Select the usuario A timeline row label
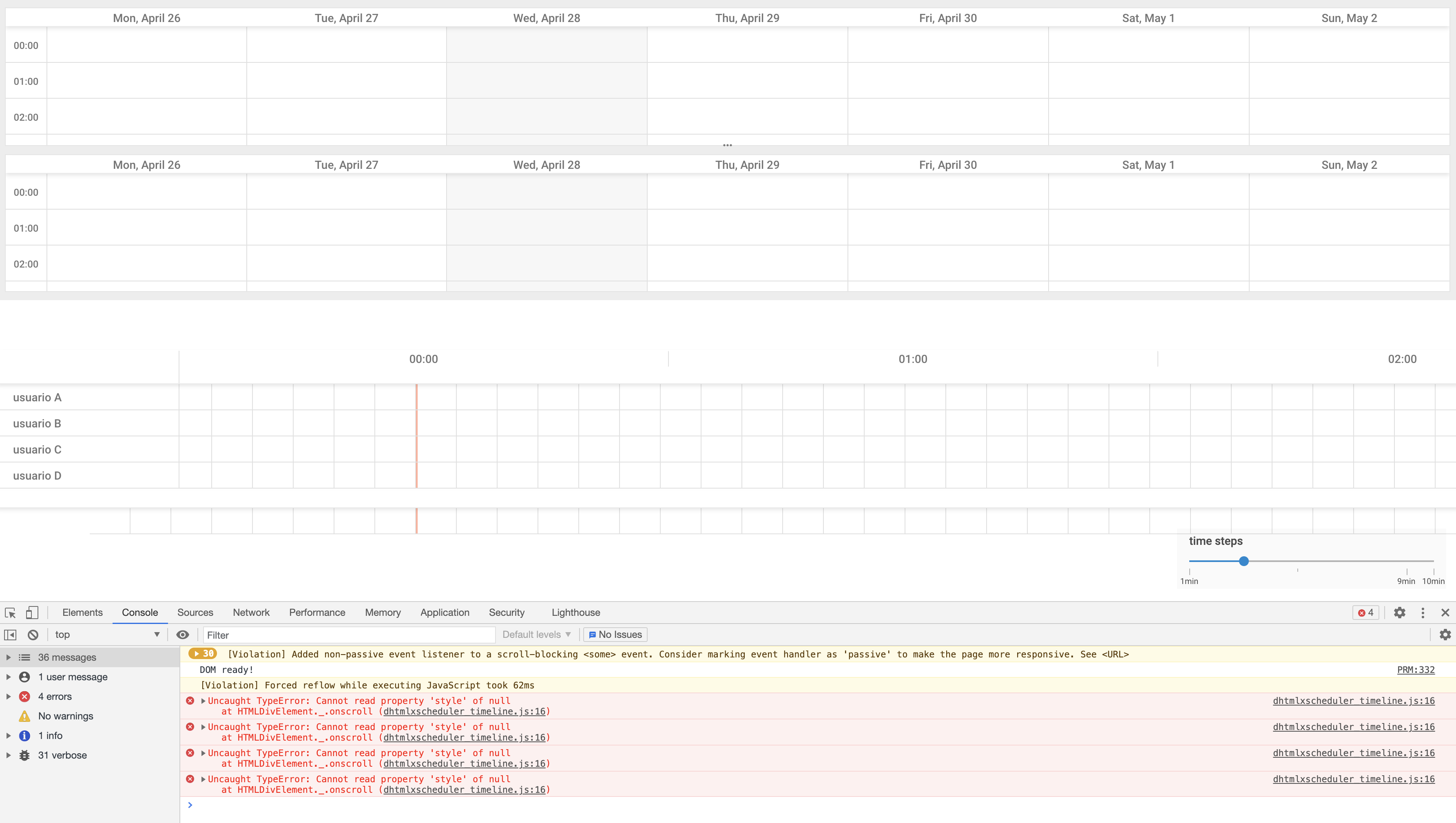The width and height of the screenshot is (1456, 823). pyautogui.click(x=37, y=397)
